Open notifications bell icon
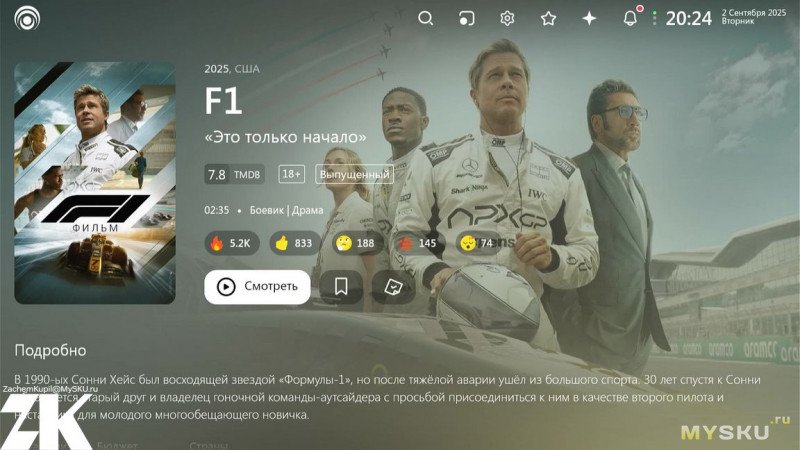Image resolution: width=800 pixels, height=450 pixels. pyautogui.click(x=631, y=18)
